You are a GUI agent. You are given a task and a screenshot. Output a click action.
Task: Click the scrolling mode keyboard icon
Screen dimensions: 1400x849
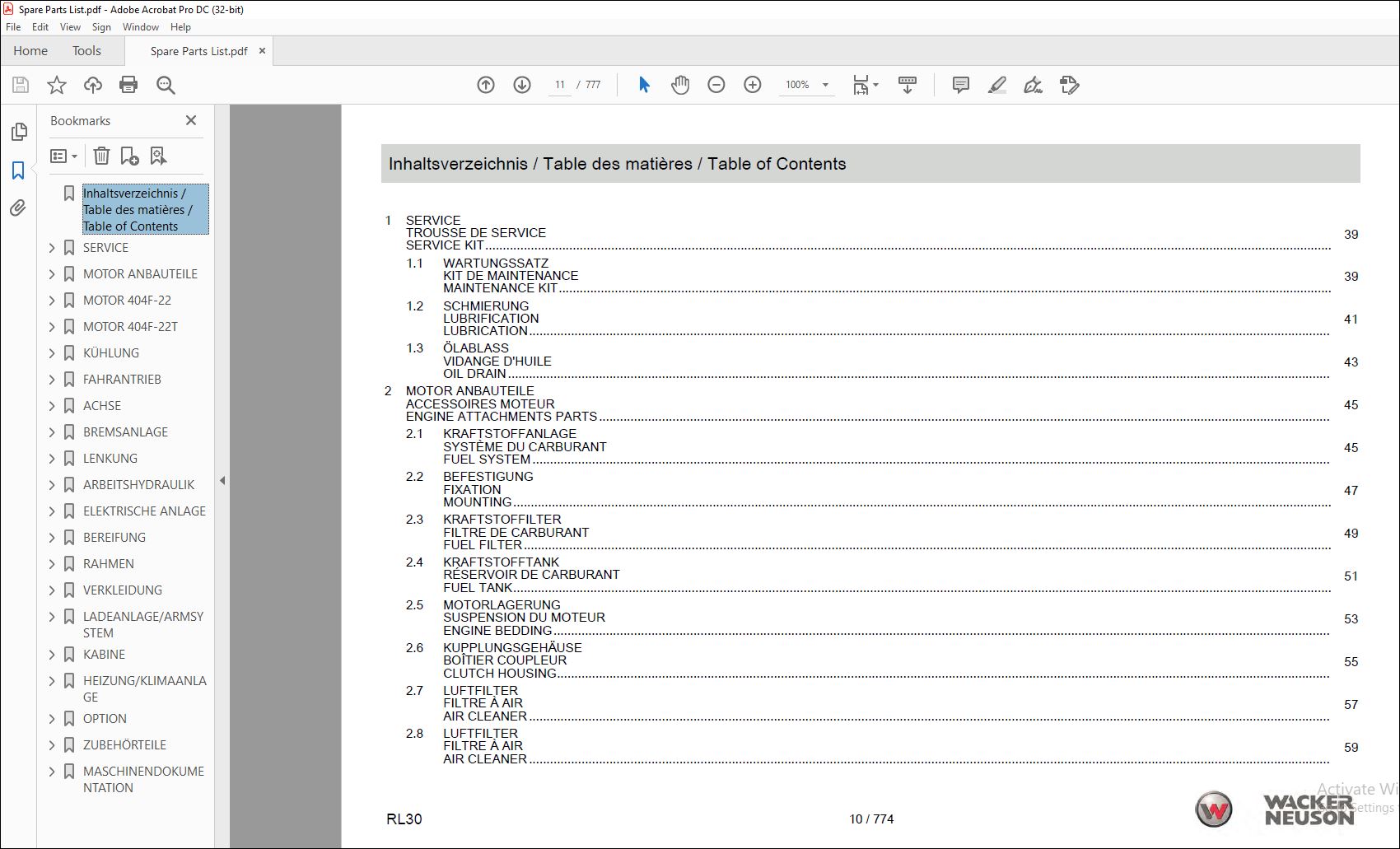click(908, 85)
